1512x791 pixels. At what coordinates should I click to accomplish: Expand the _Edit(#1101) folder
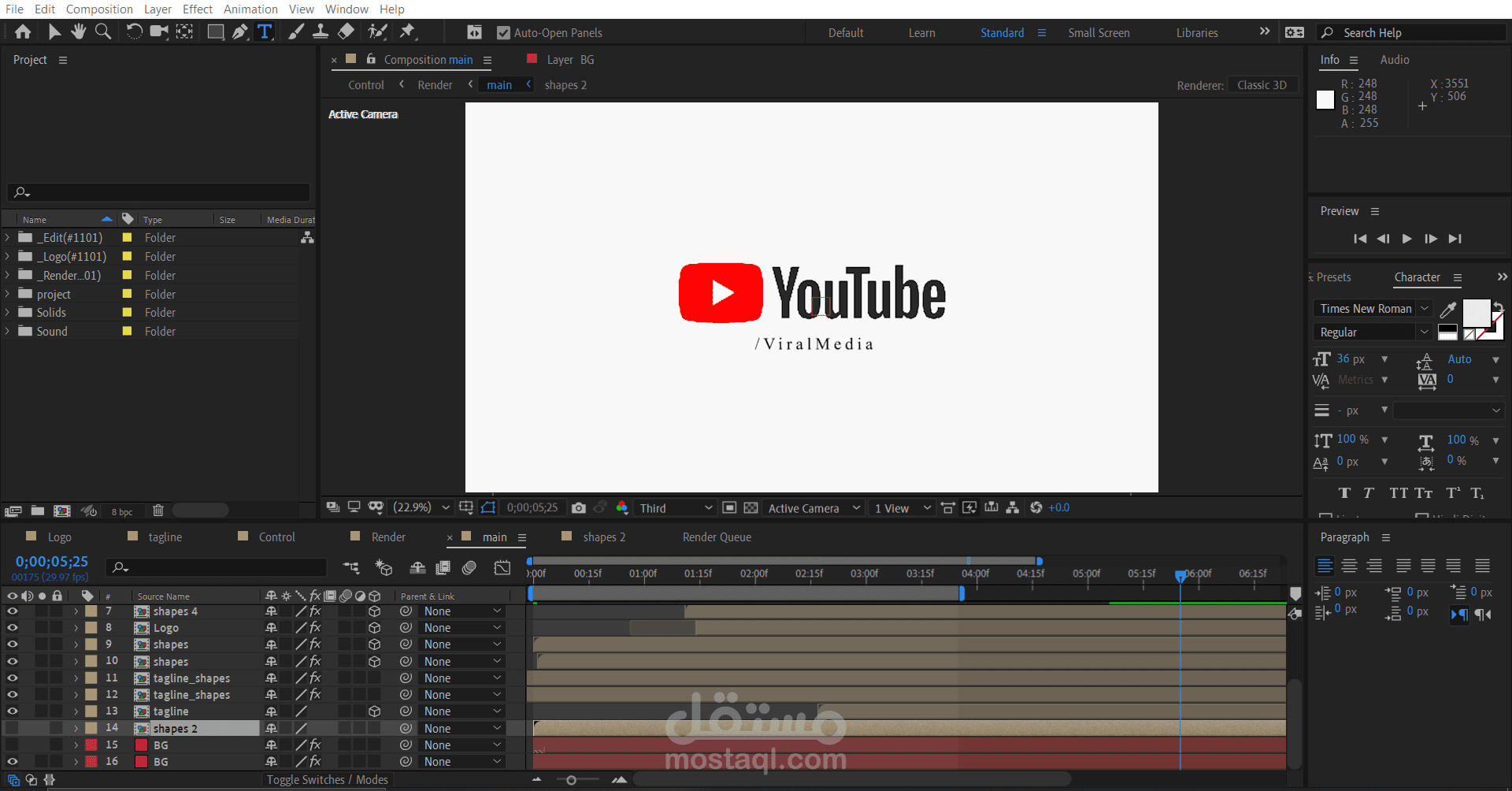pos(8,237)
